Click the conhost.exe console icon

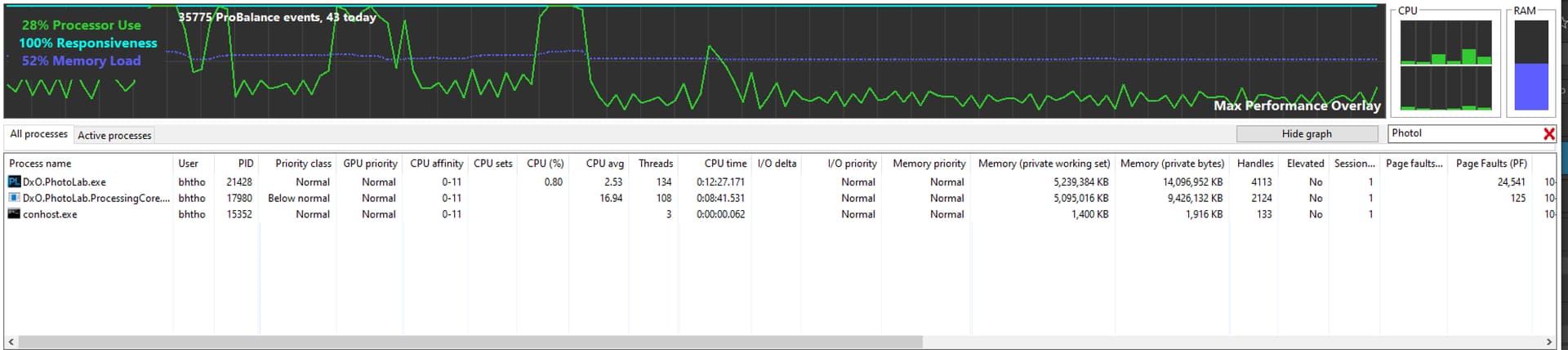click(x=14, y=214)
